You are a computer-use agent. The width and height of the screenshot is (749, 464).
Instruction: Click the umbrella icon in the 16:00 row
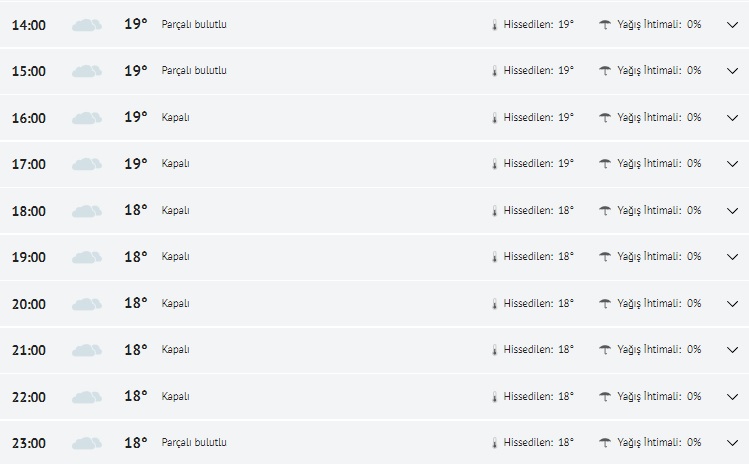point(605,117)
